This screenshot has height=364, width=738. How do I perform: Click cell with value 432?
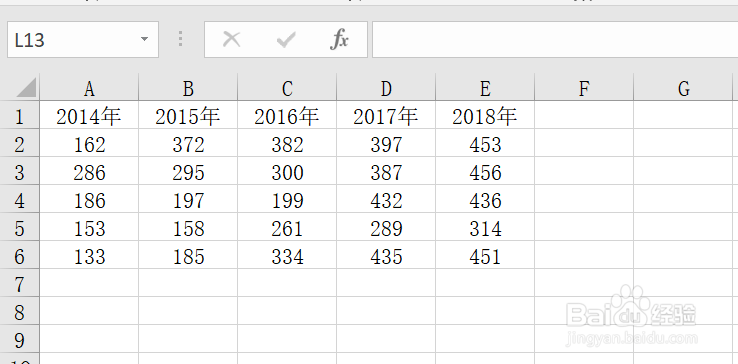[x=386, y=199]
